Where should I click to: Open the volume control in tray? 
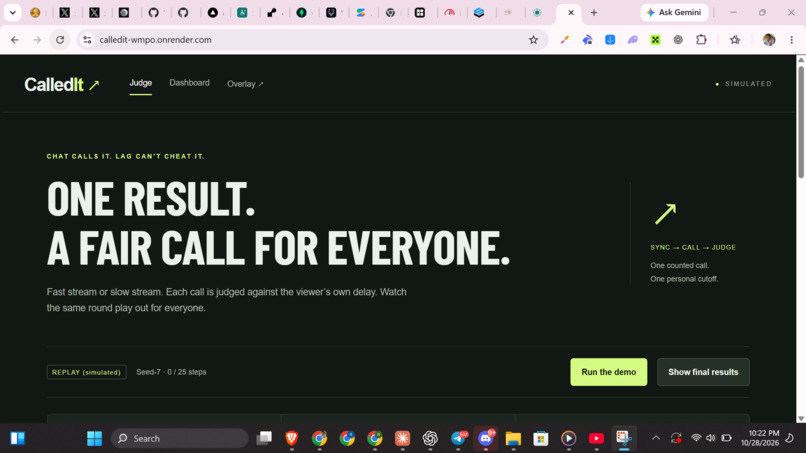pos(711,438)
